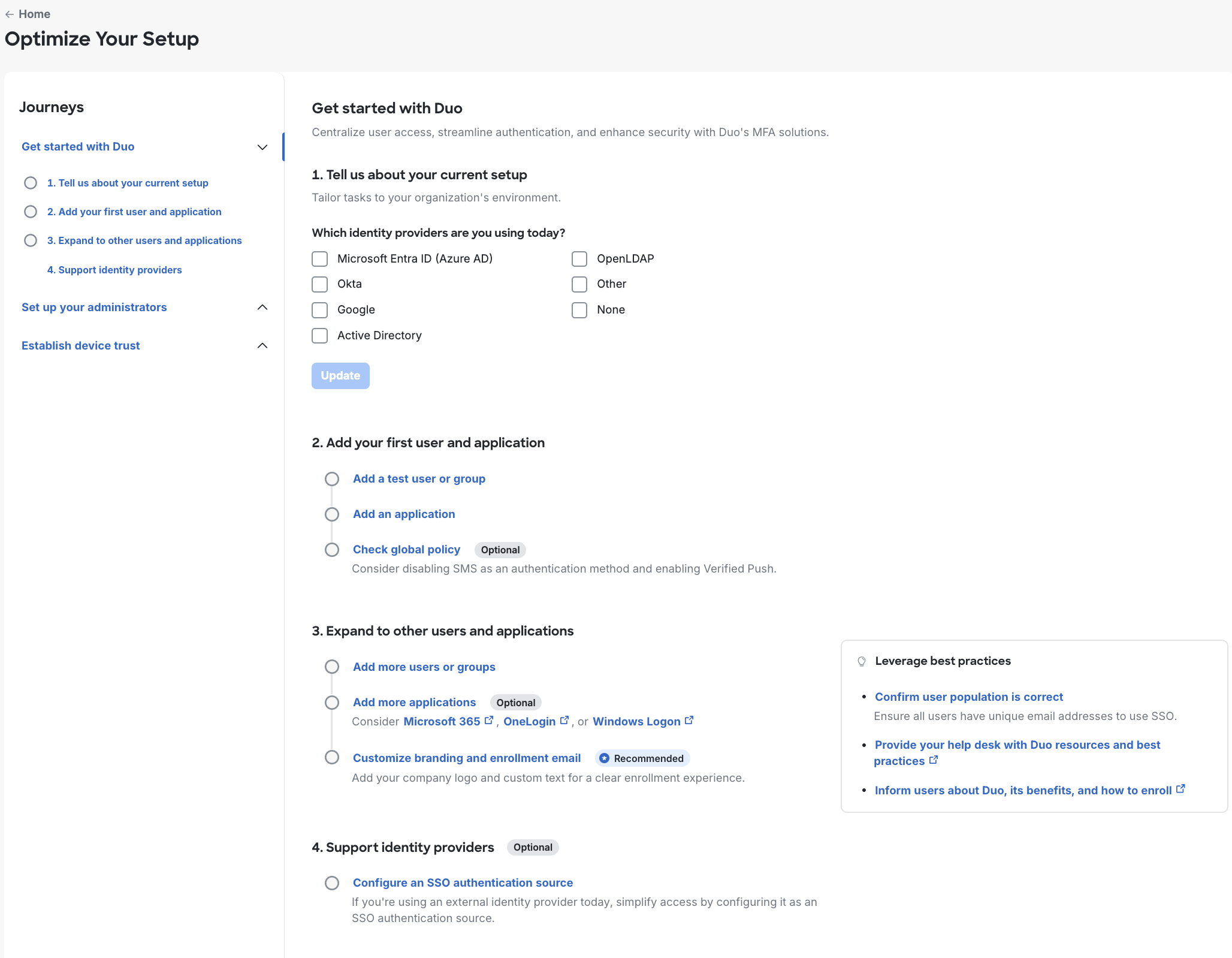
Task: Check the Microsoft Entra ID checkbox
Action: 320,259
